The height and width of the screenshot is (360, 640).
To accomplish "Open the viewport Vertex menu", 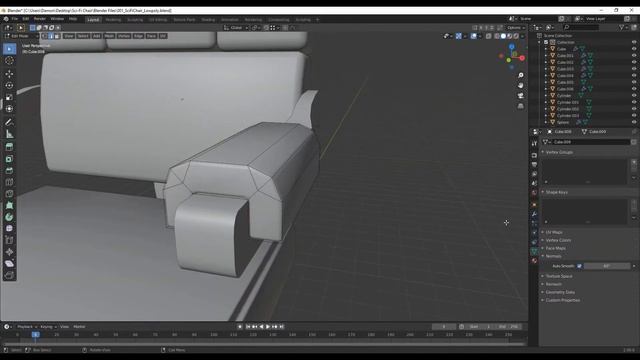I will (x=124, y=36).
